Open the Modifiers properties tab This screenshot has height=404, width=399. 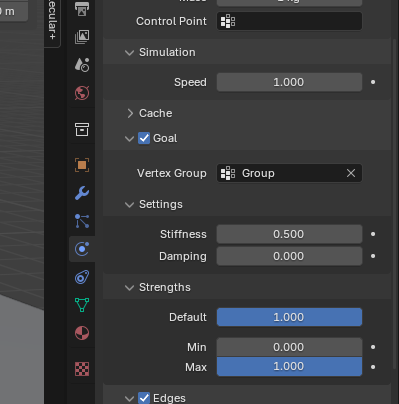(x=82, y=193)
